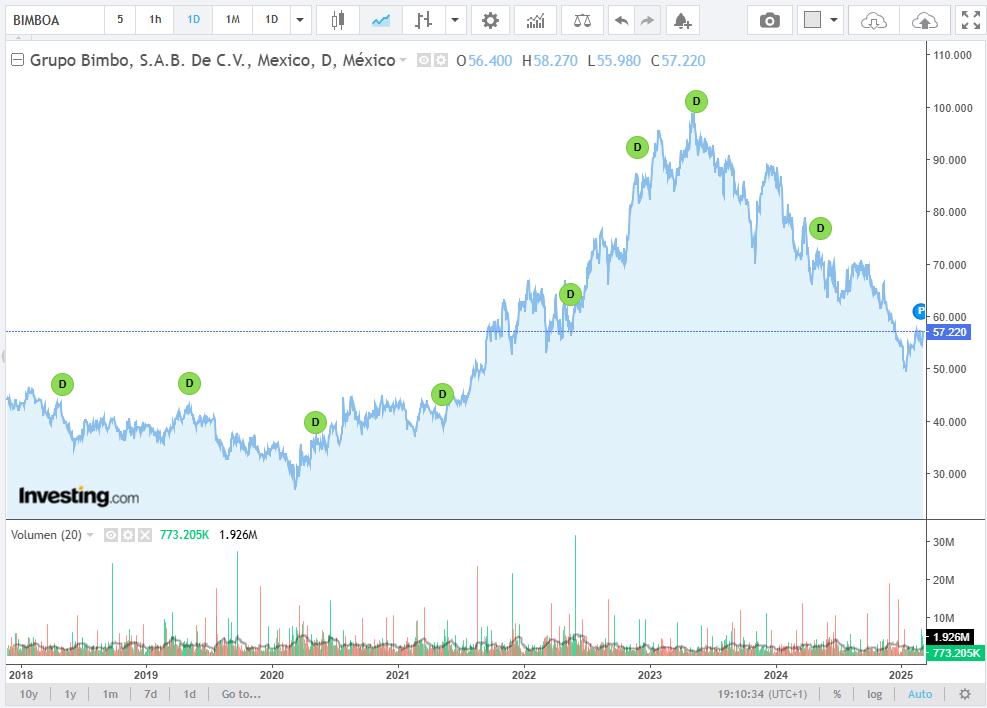The image size is (987, 708).
Task: Click the H58.270 high value
Action: coord(550,61)
